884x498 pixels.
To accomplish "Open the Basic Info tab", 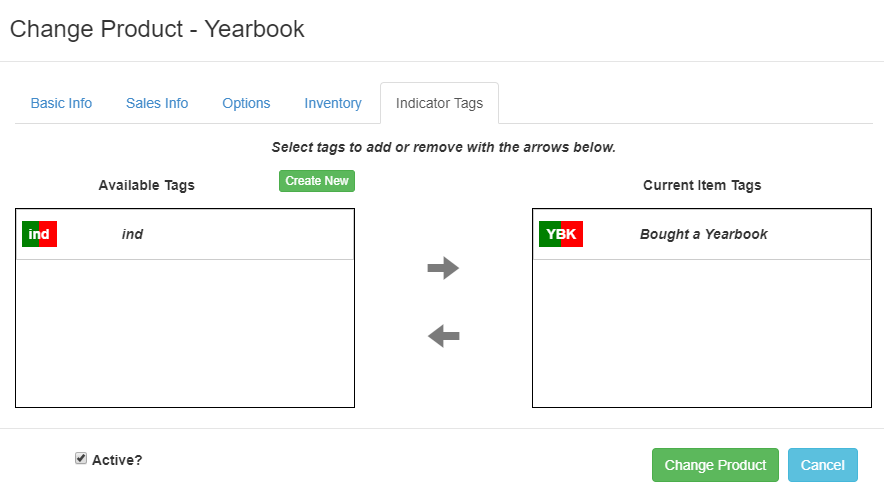I will (61, 103).
